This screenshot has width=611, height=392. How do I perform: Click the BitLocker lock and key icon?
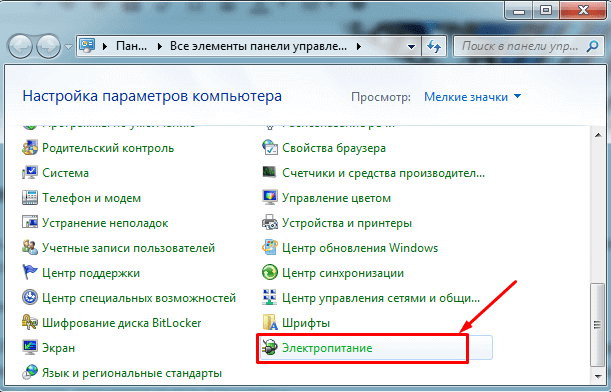[30, 323]
